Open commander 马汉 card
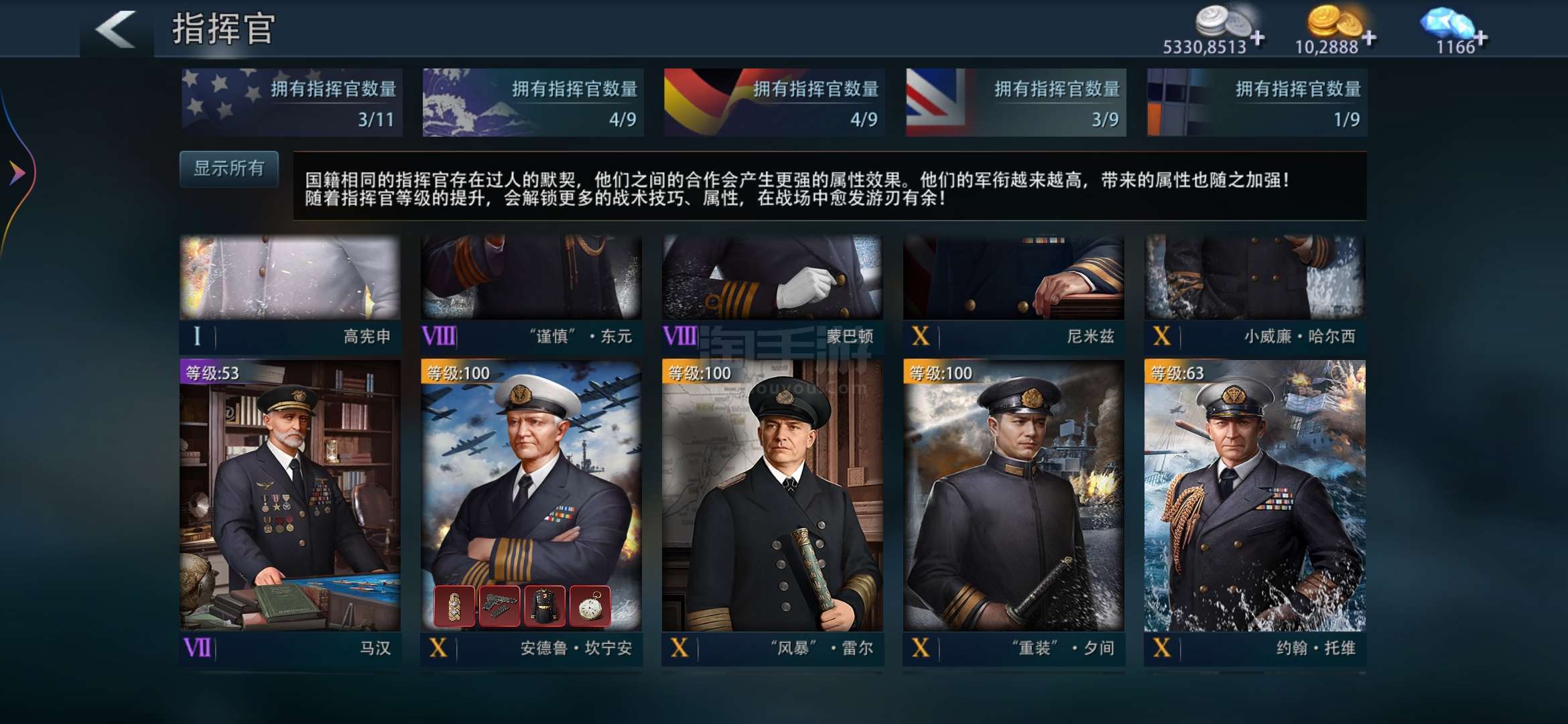This screenshot has height=724, width=1568. [x=290, y=512]
